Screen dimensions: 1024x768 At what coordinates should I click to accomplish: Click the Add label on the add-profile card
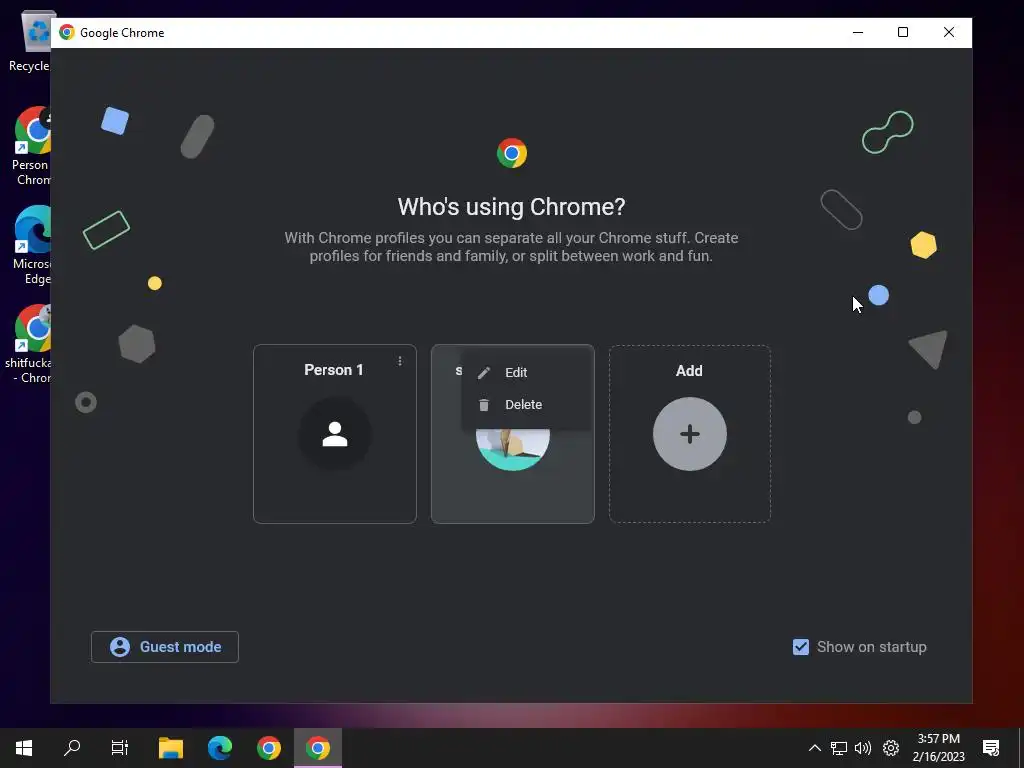(x=689, y=371)
